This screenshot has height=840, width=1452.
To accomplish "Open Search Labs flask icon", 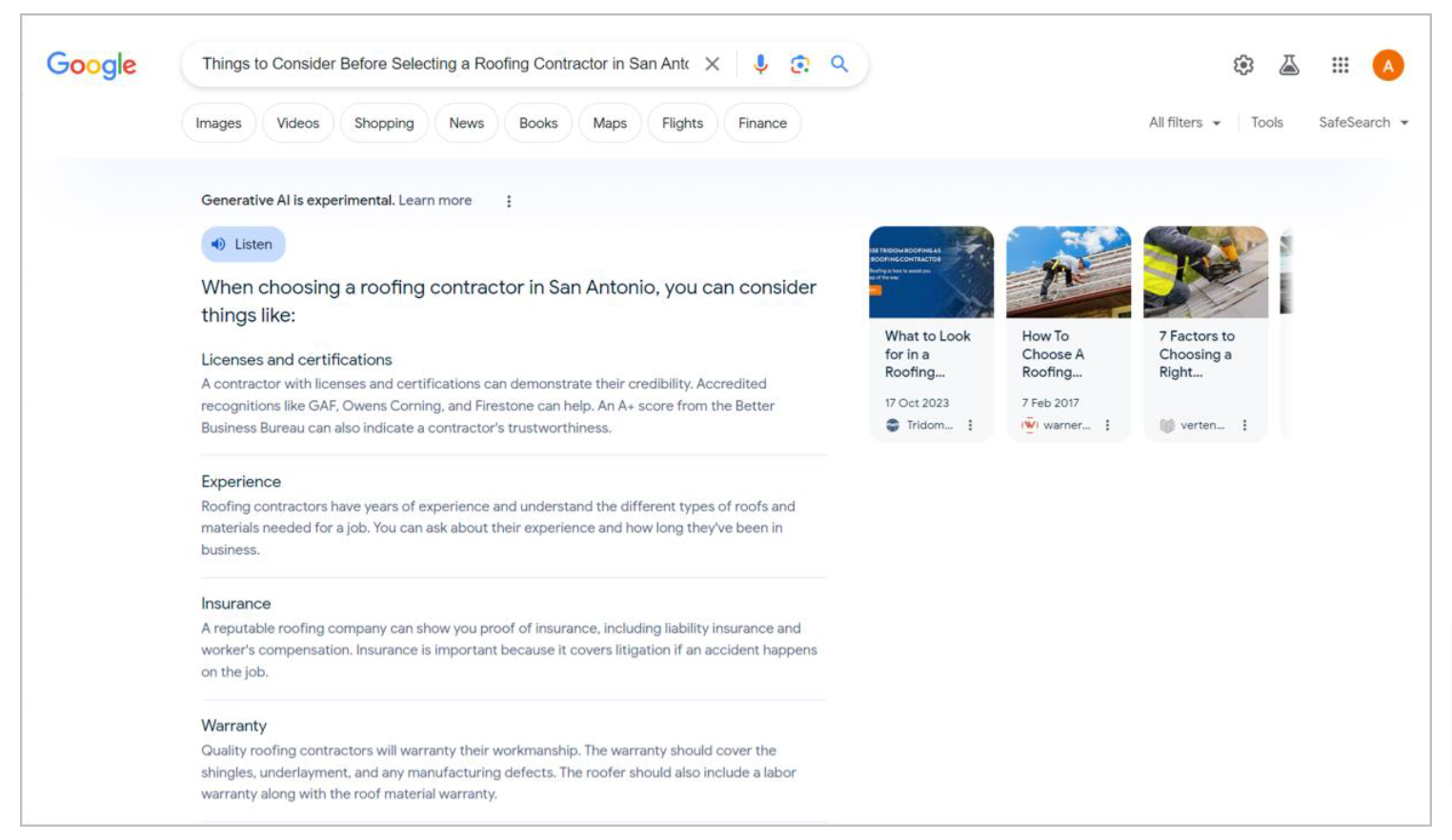I will pyautogui.click(x=1289, y=65).
